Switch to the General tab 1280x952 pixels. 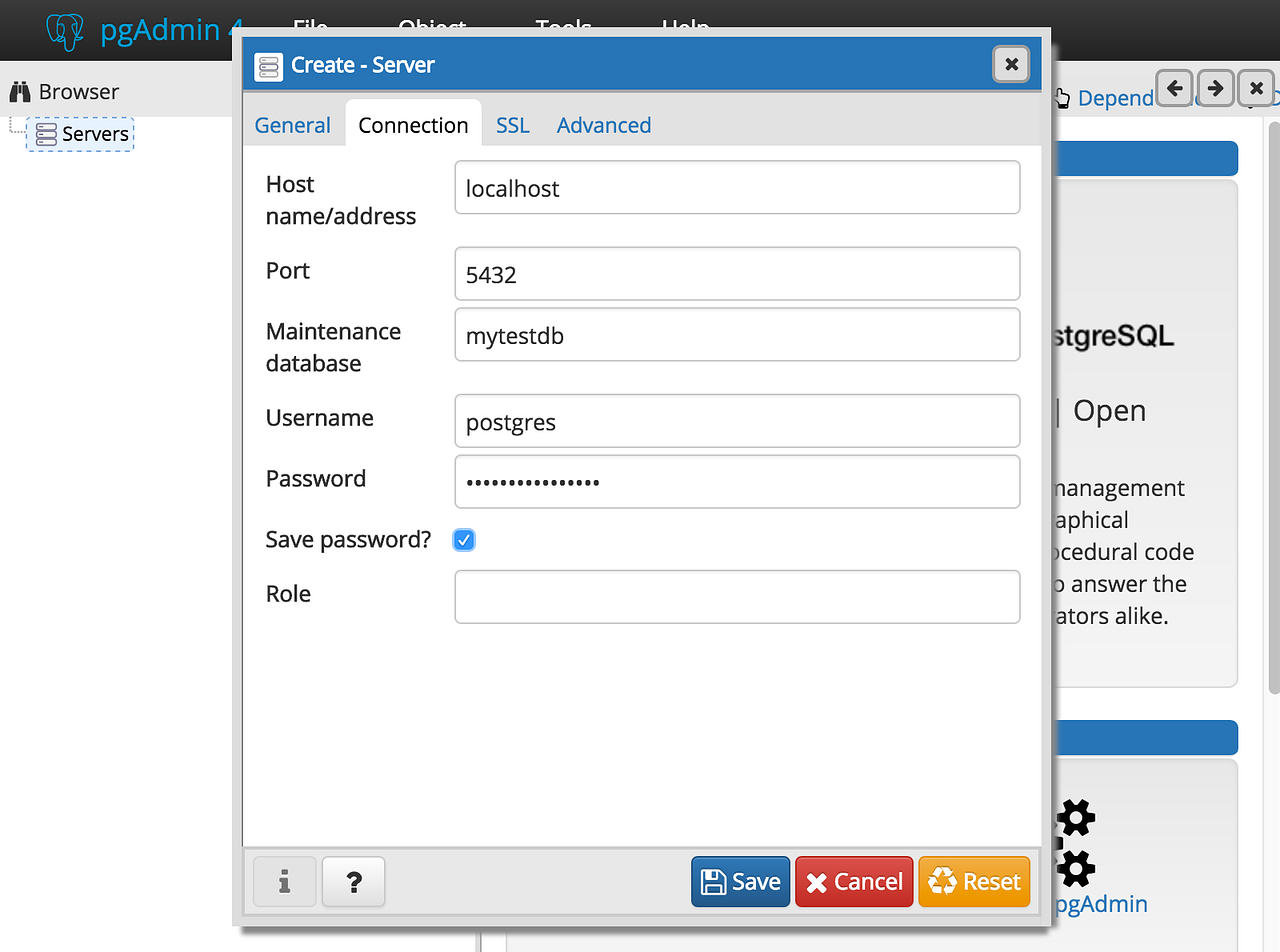pos(292,125)
